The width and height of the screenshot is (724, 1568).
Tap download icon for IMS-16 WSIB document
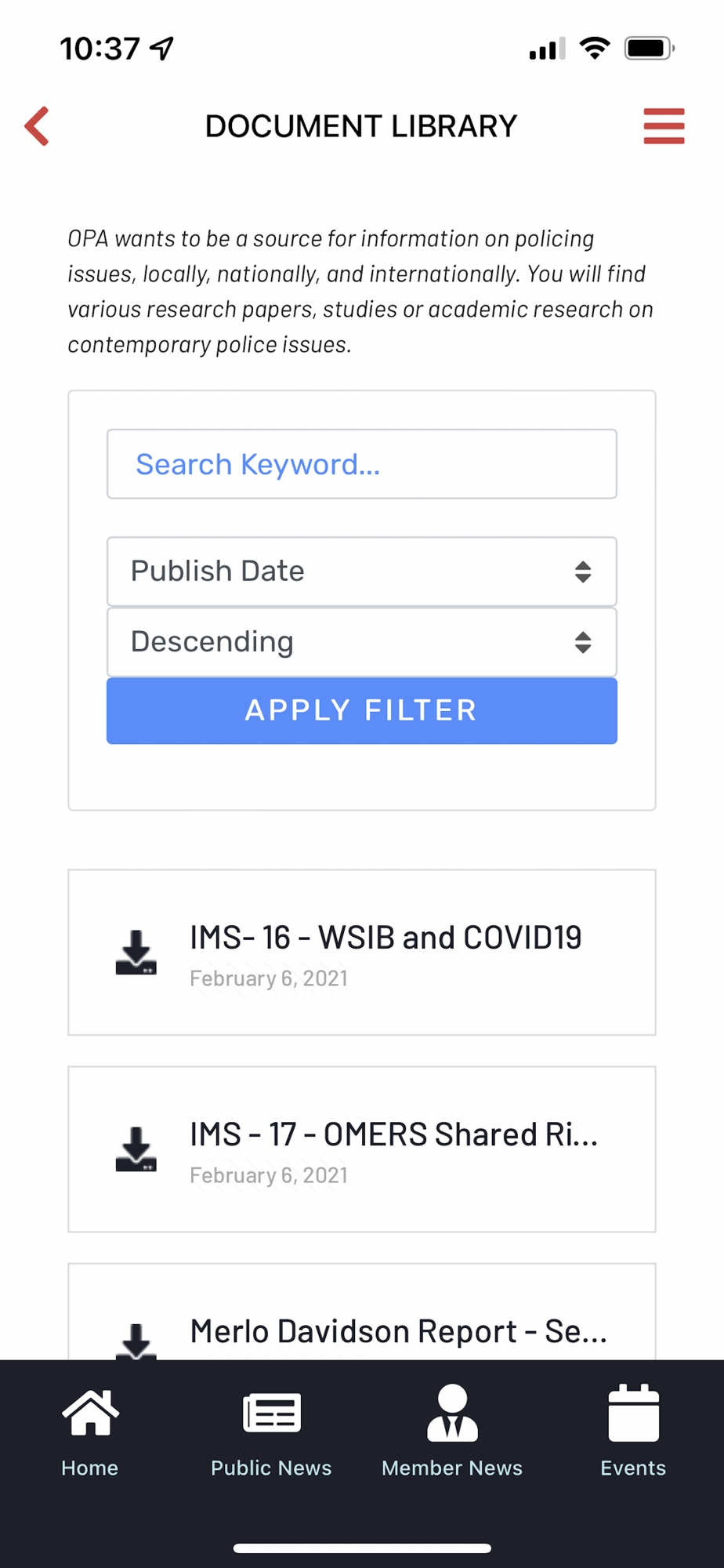tap(136, 953)
